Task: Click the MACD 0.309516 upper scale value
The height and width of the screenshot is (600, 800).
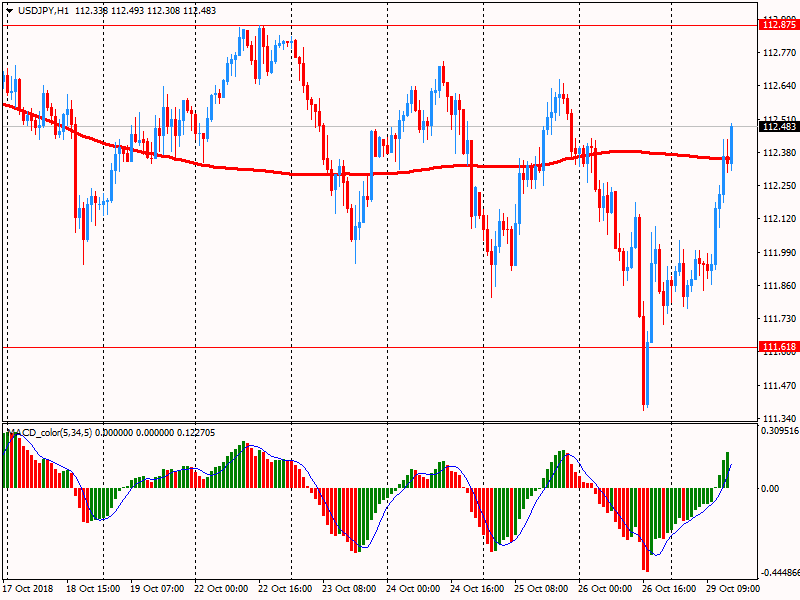Action: (x=780, y=431)
